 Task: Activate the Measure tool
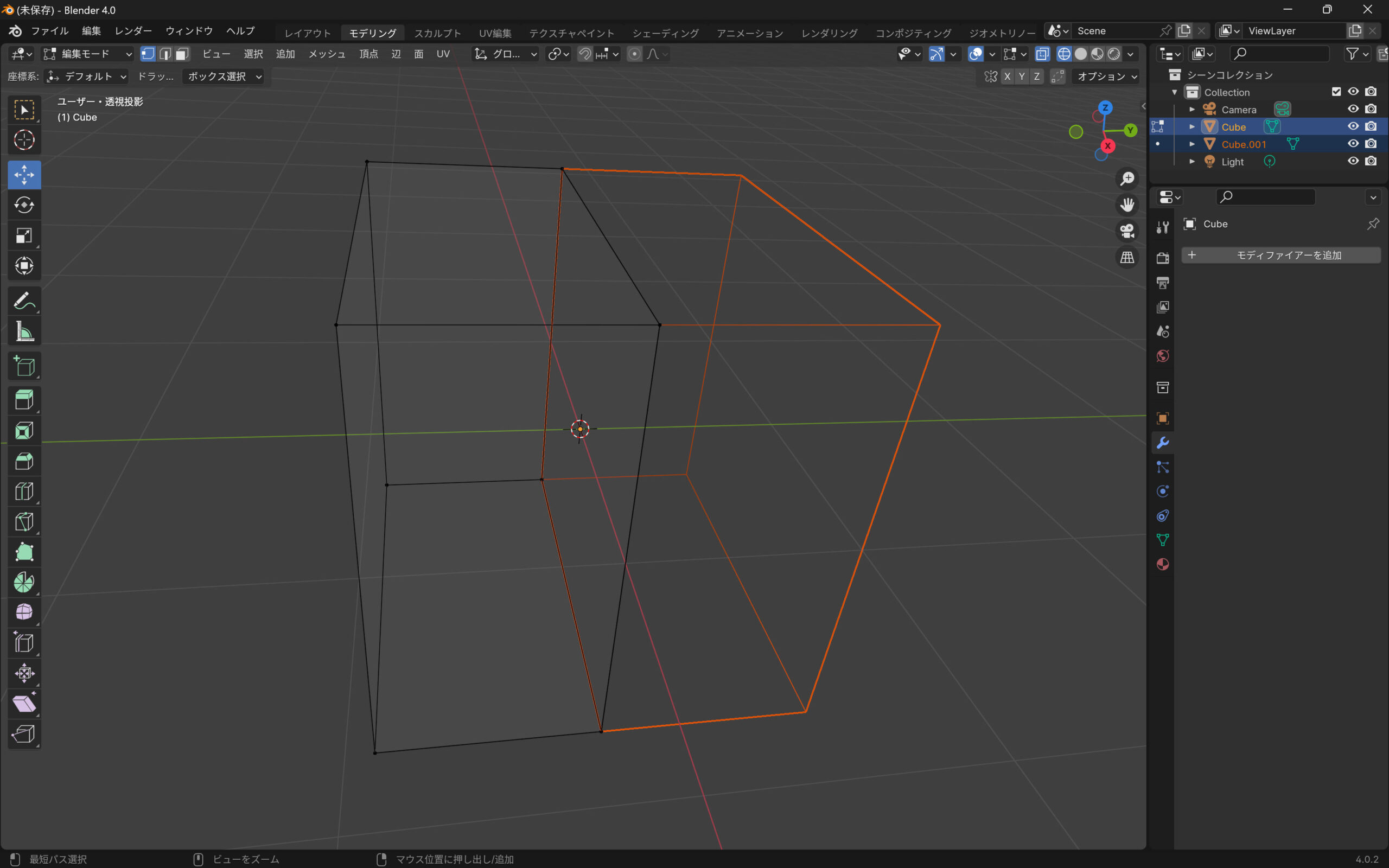tap(24, 331)
